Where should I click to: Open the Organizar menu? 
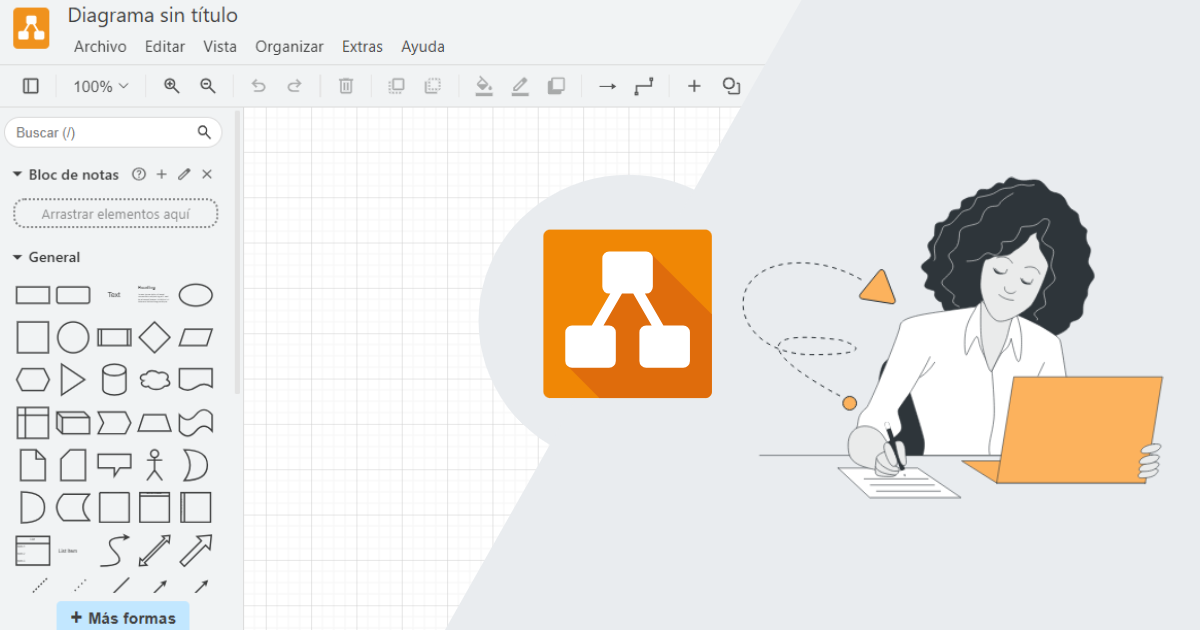pos(289,46)
